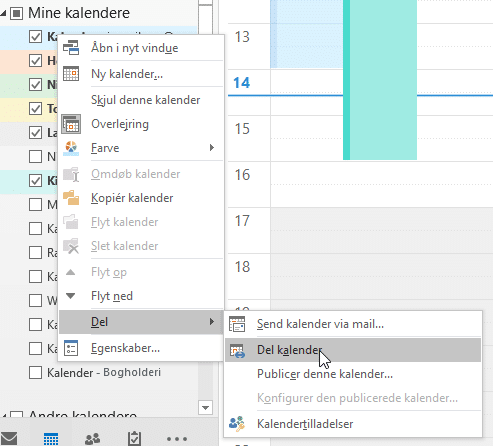The height and width of the screenshot is (446, 493).
Task: Collapse the Mine kalendere group arrow
Action: tap(3, 14)
